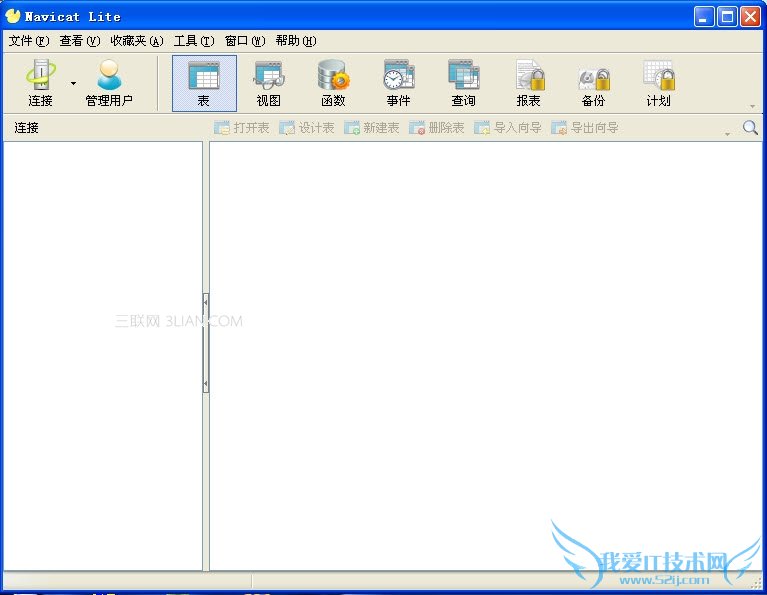Open the 查看(V) menu
The height and width of the screenshot is (595, 767).
(x=80, y=41)
